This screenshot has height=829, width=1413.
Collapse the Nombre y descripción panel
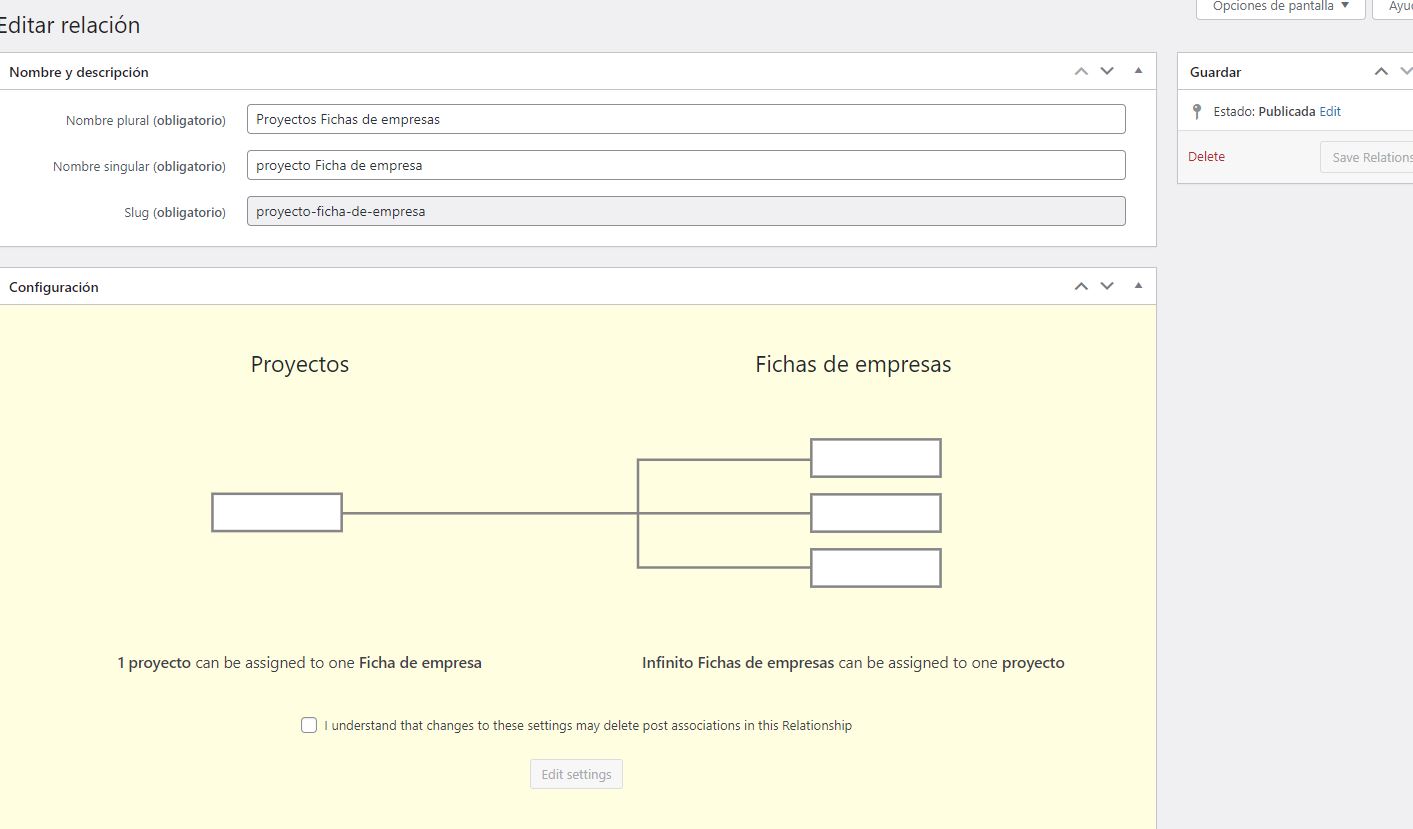pyautogui.click(x=1138, y=71)
